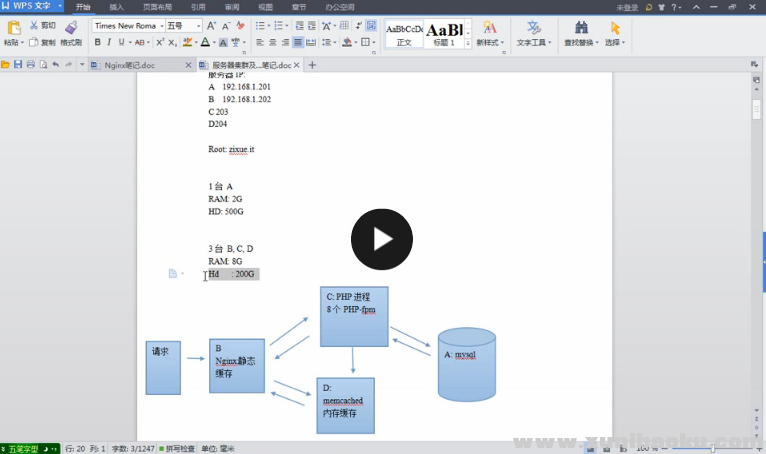Screen dimensions: 766x454
Task: Switch to the 插入 (Insert) ribbon tab
Action: coord(117,6)
